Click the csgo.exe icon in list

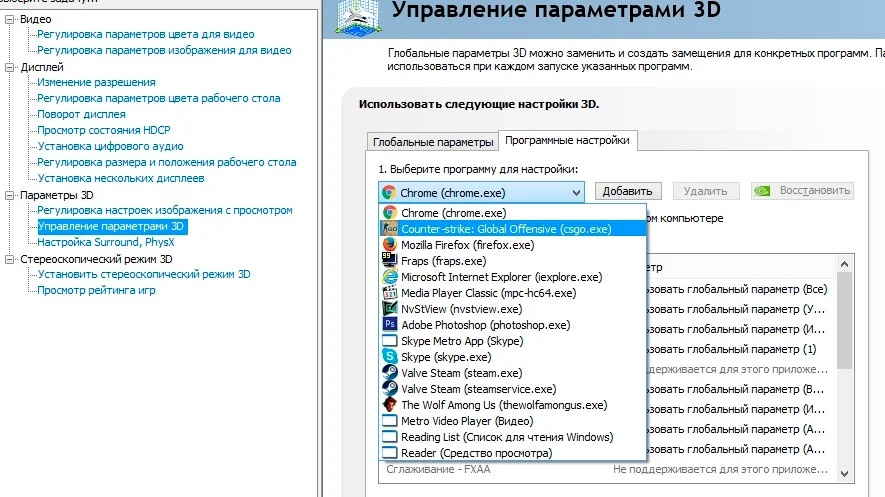[x=389, y=228]
